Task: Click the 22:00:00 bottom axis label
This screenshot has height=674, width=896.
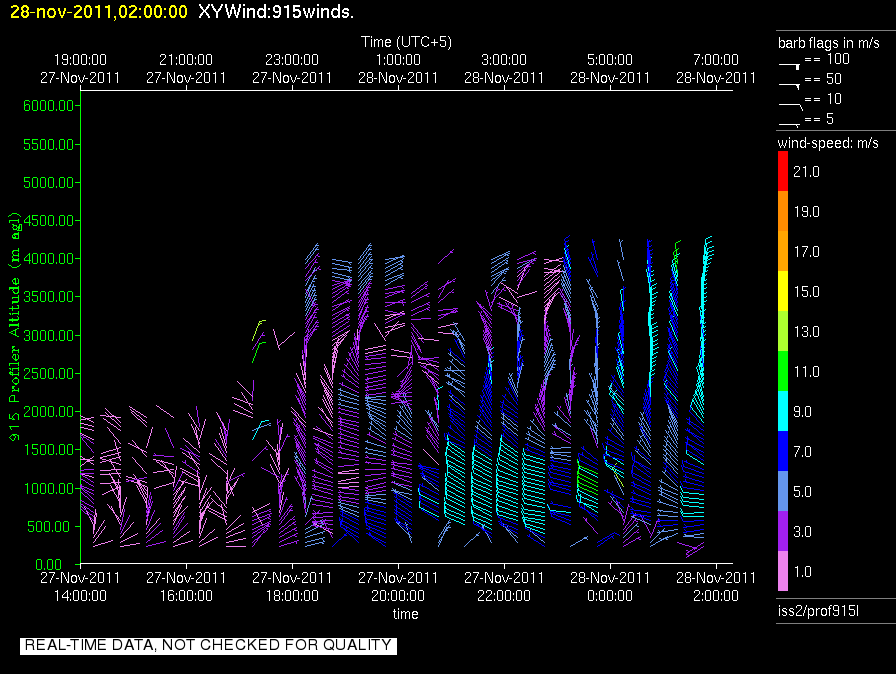Action: coord(504,596)
